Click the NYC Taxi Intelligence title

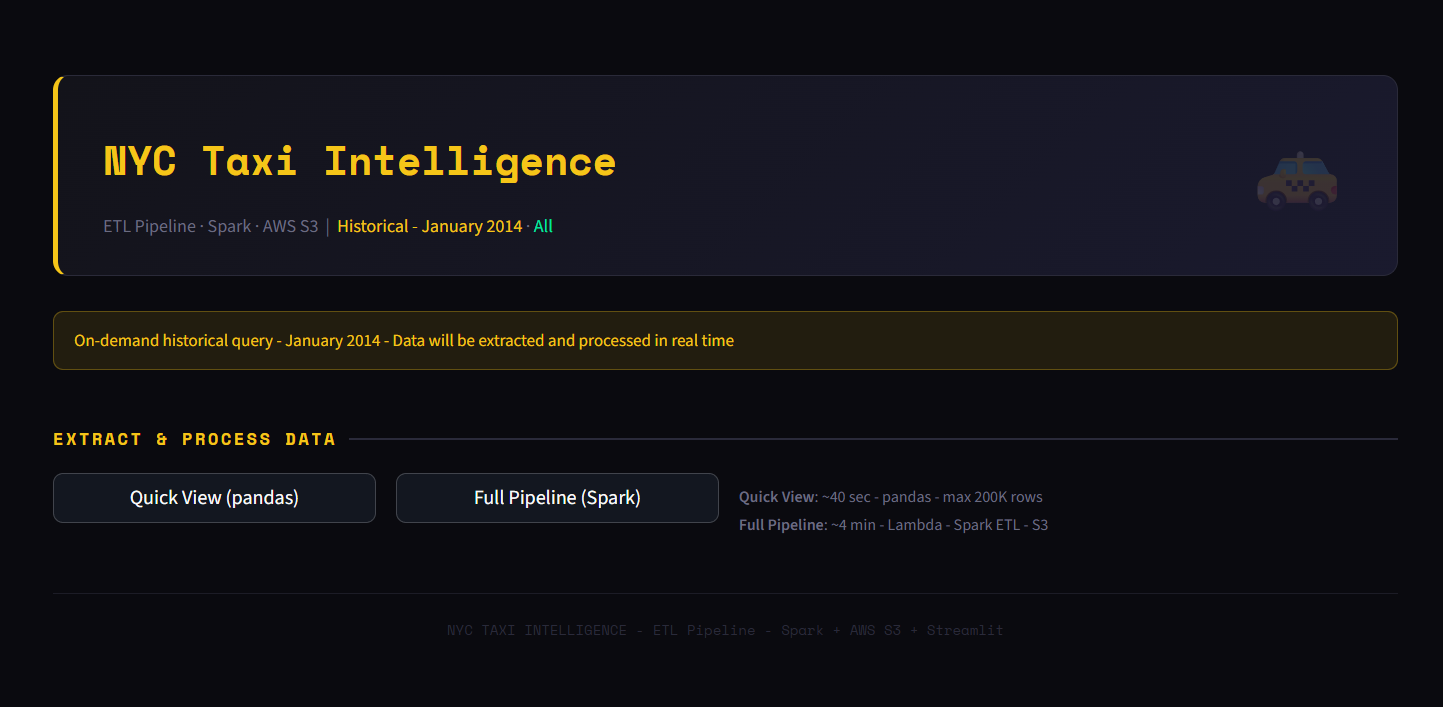click(360, 162)
